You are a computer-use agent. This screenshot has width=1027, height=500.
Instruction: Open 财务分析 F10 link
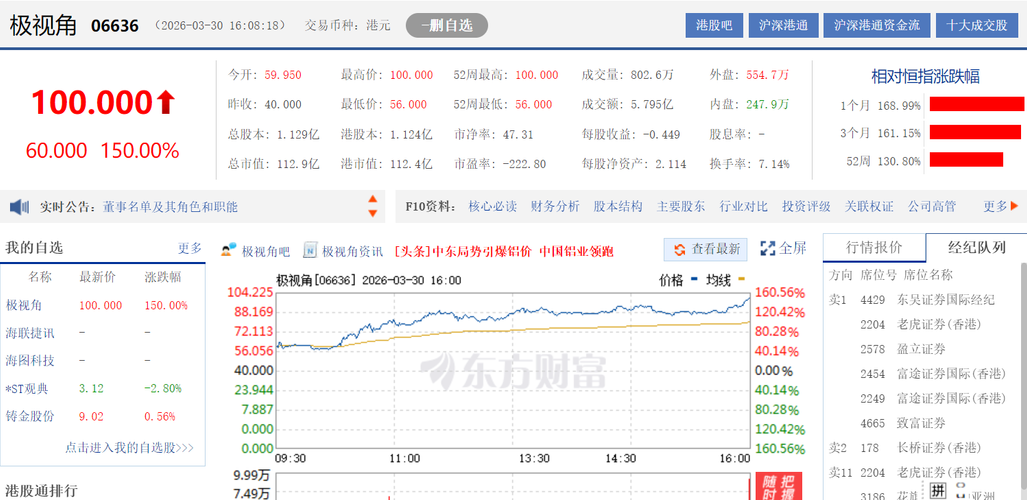click(x=555, y=207)
